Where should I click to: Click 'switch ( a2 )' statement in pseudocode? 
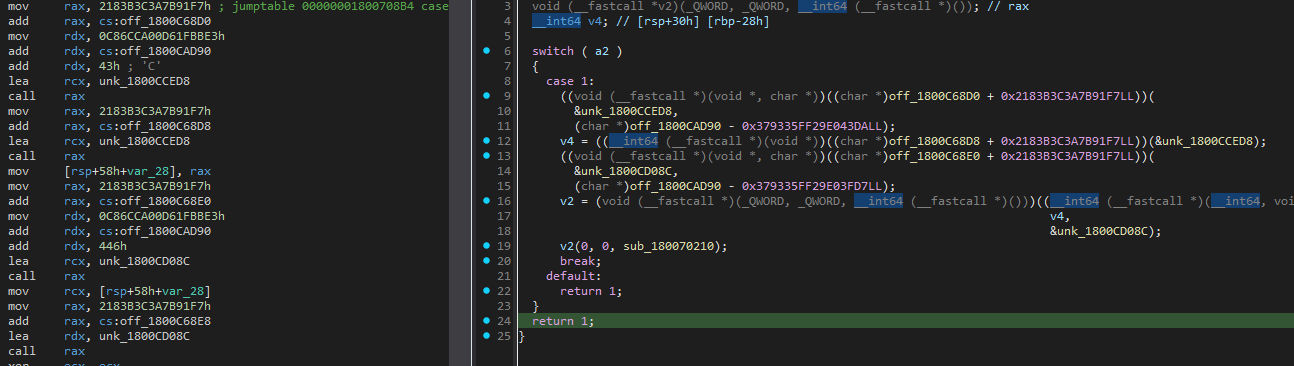pyautogui.click(x=578, y=51)
